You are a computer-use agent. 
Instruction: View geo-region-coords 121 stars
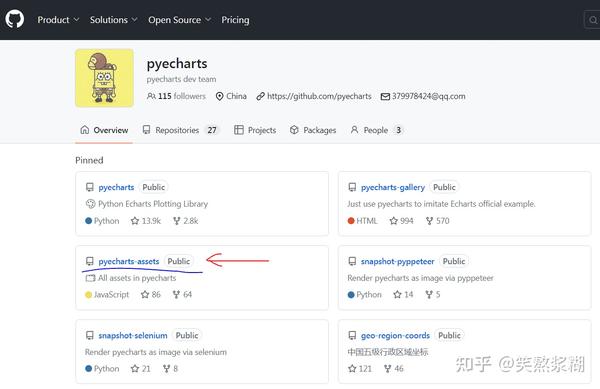[360, 369]
